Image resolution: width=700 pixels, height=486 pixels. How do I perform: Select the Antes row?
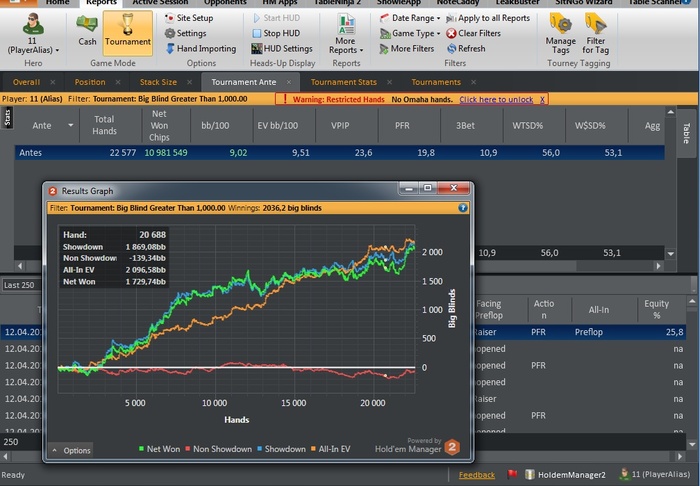pyautogui.click(x=340, y=153)
